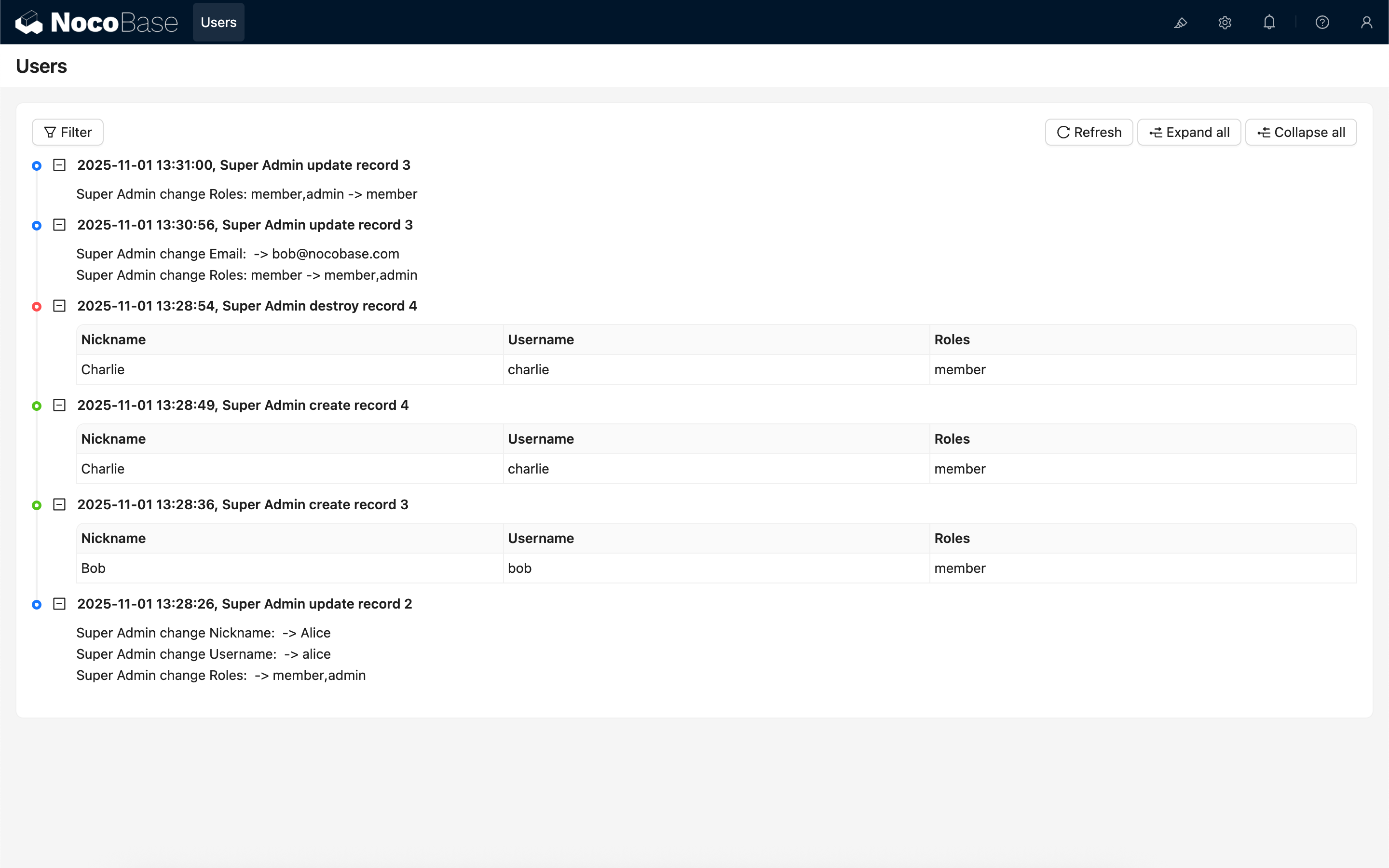1389x868 pixels.
Task: Open the settings gear icon
Action: coord(1225,22)
